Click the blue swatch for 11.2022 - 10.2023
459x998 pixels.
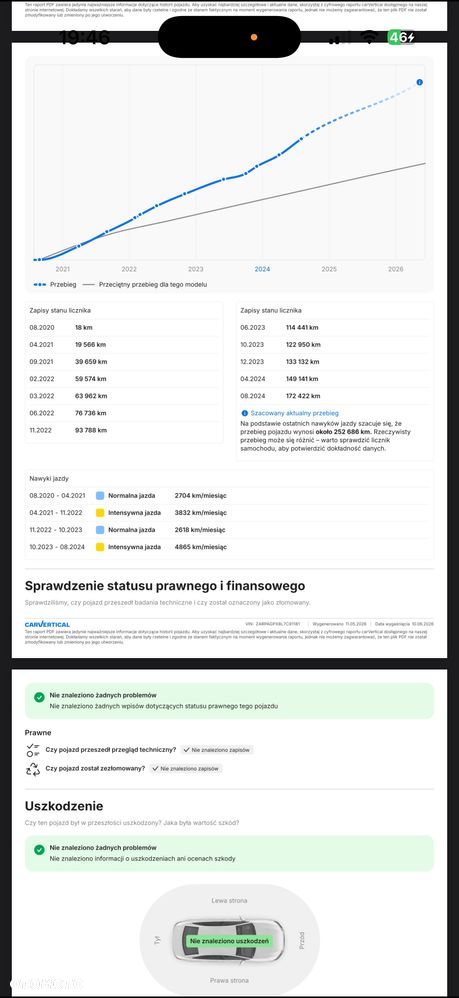[x=100, y=530]
